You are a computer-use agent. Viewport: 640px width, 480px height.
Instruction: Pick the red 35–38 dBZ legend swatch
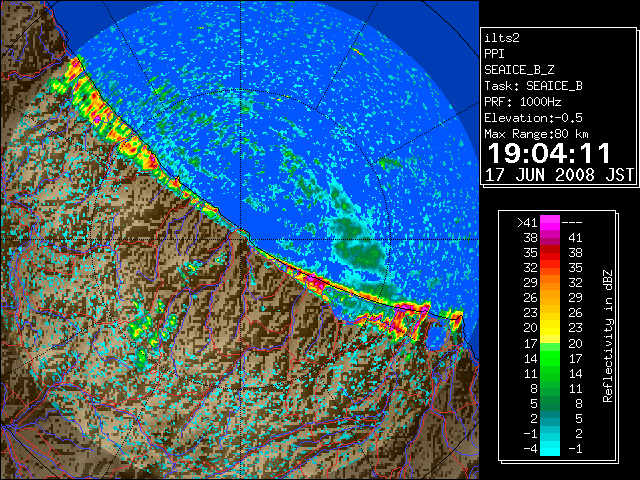coord(550,253)
